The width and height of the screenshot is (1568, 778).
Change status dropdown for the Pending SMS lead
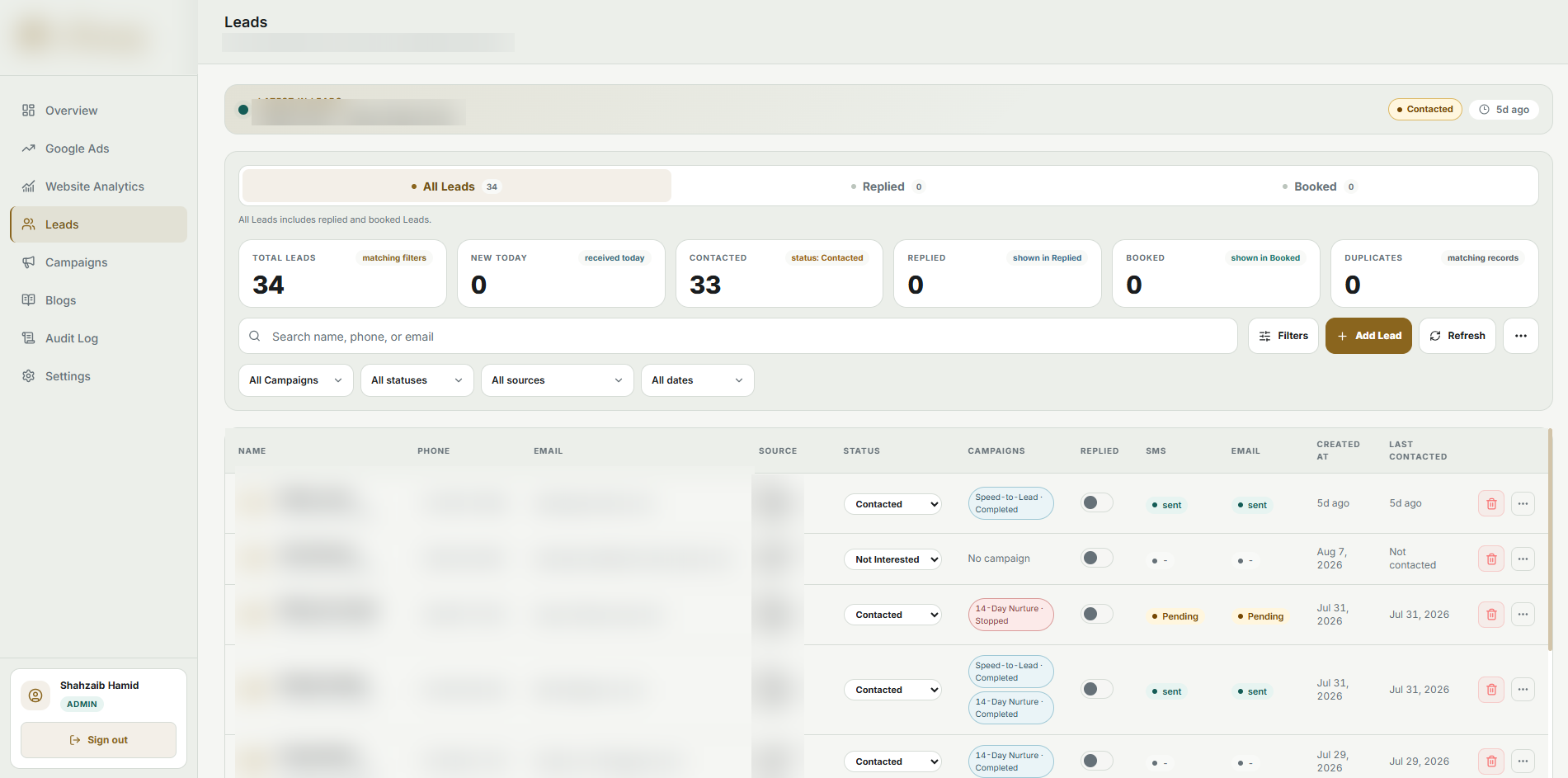click(x=892, y=615)
